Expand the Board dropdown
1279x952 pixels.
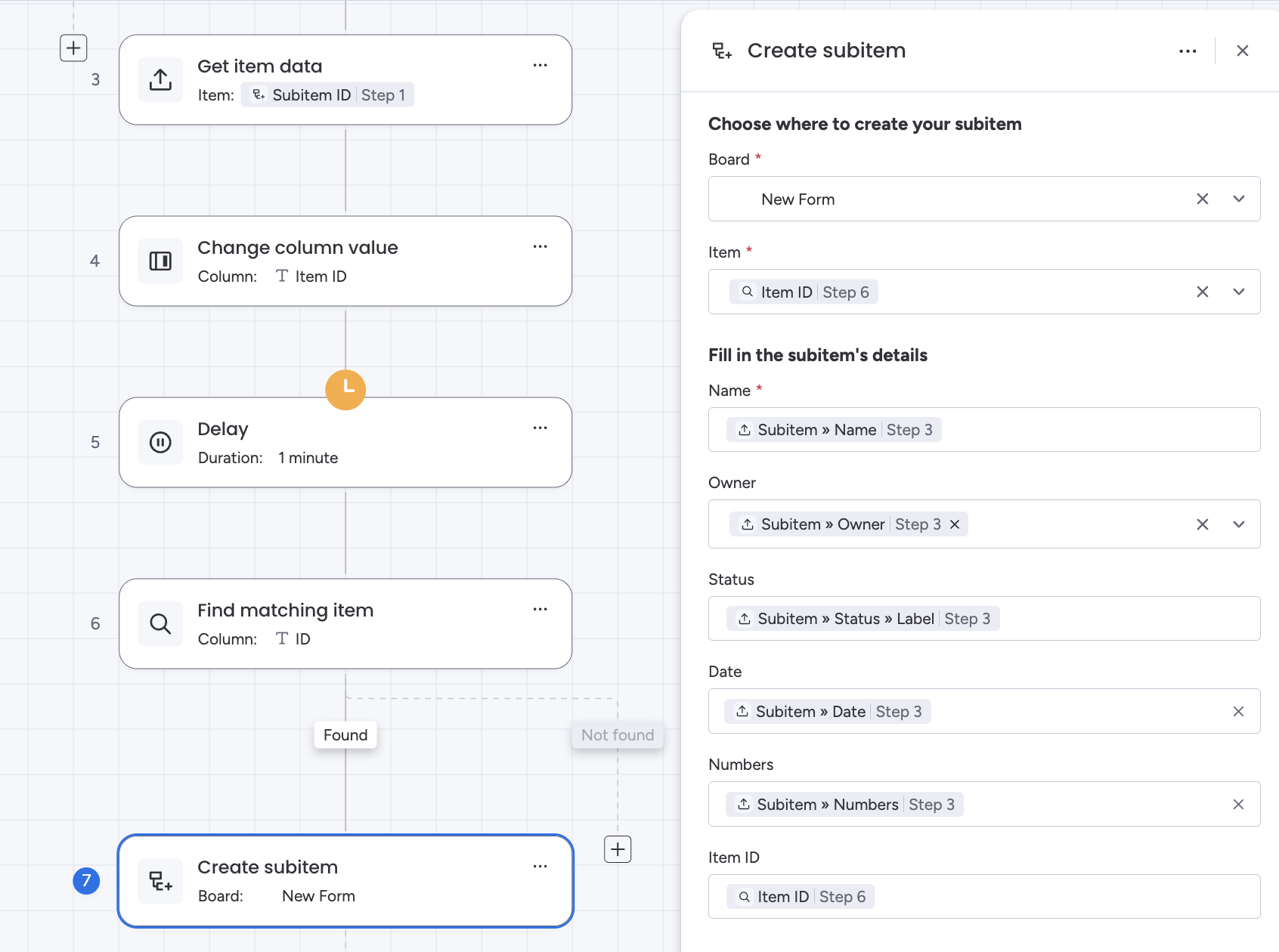pos(1238,199)
